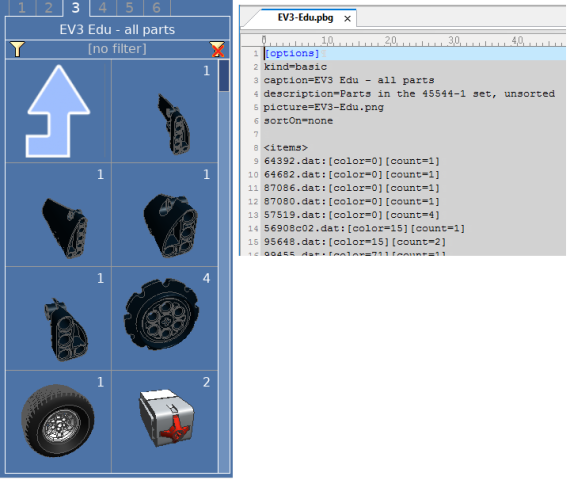The height and width of the screenshot is (480, 570).
Task: Click the 87080.dat entry line
Action: click(x=352, y=201)
